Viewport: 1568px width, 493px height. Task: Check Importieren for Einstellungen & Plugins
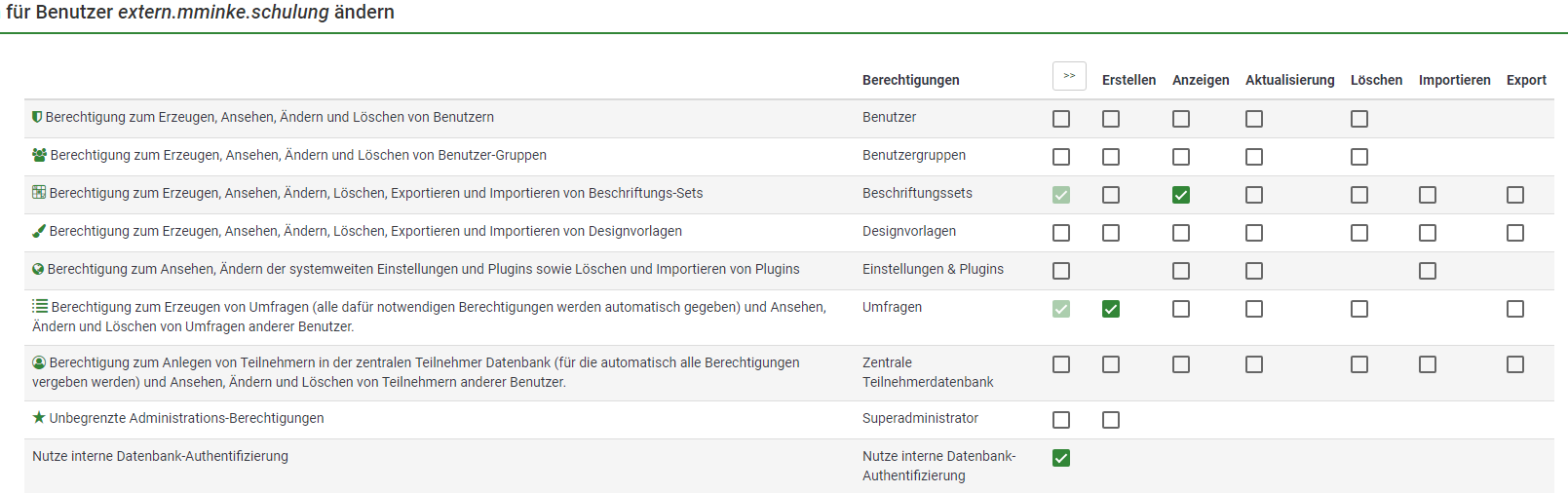[1428, 271]
